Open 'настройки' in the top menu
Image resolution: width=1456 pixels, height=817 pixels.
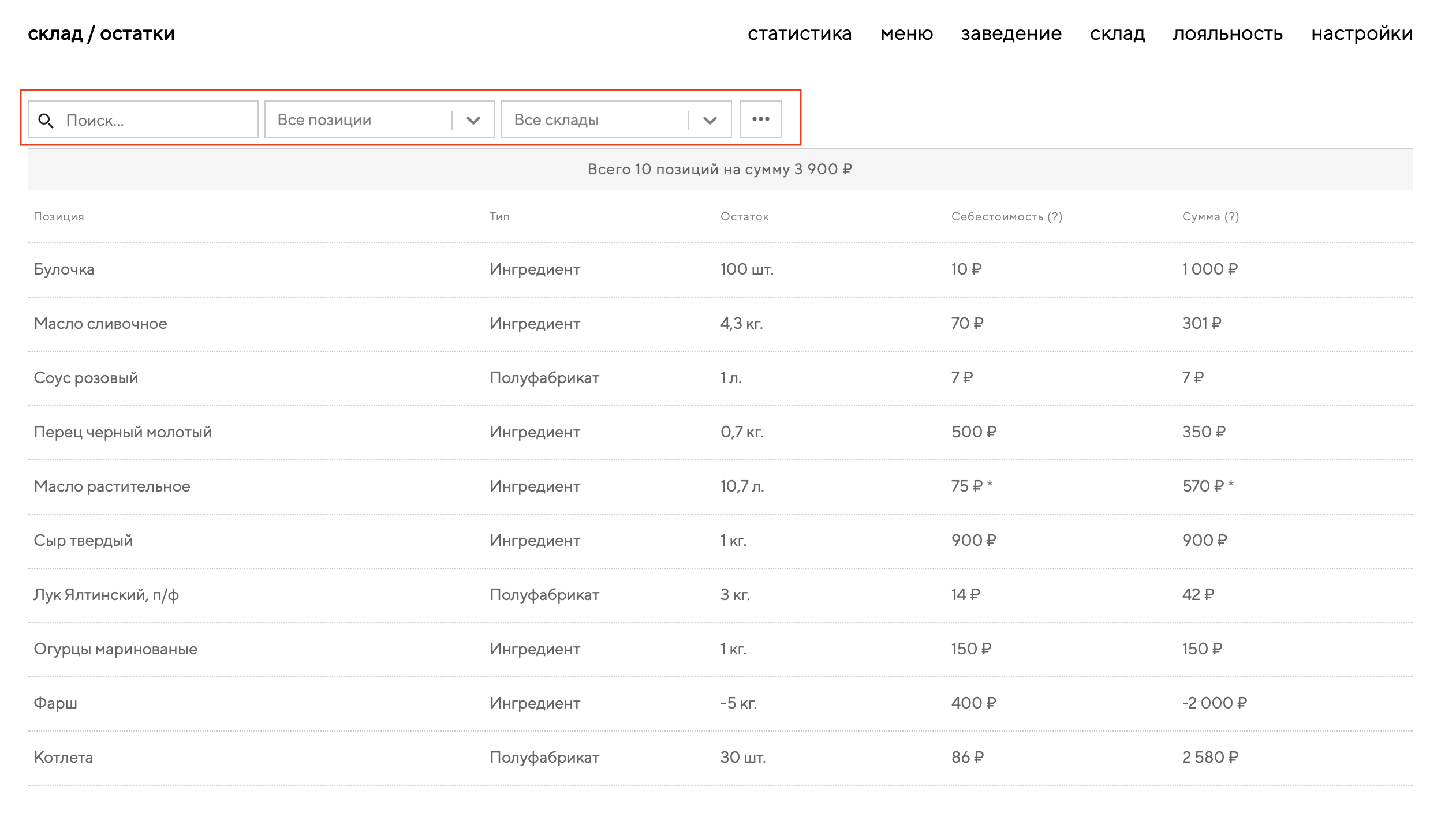tap(1361, 33)
